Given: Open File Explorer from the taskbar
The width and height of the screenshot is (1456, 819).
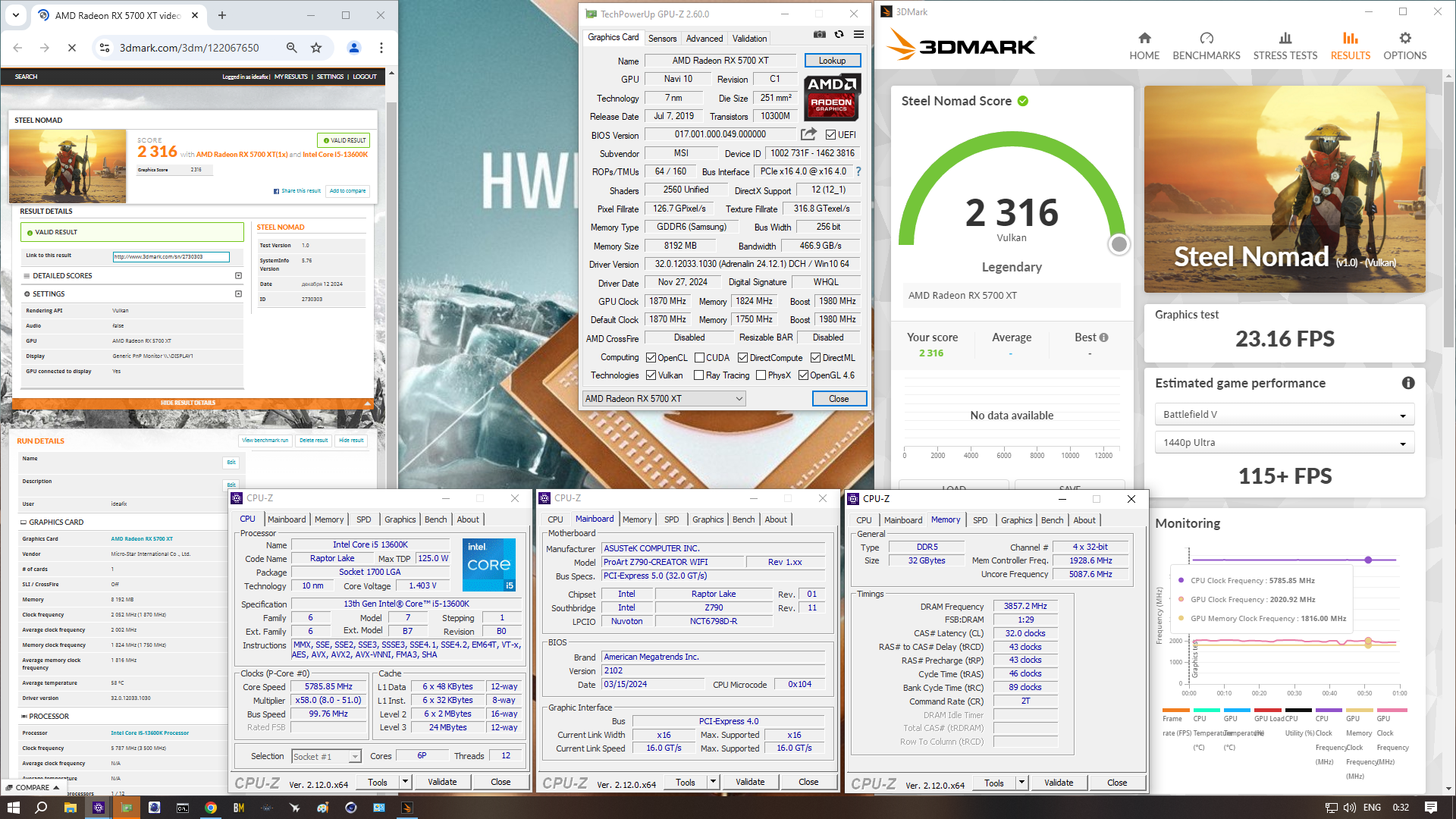Looking at the screenshot, I should click(70, 808).
